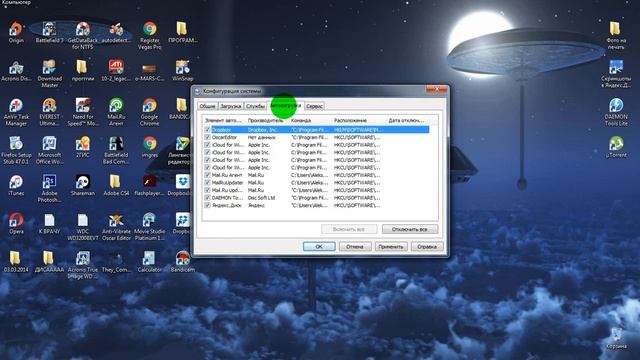640x360 pixels.
Task: Uncheck the Dropbox startup item
Action: [207, 130]
